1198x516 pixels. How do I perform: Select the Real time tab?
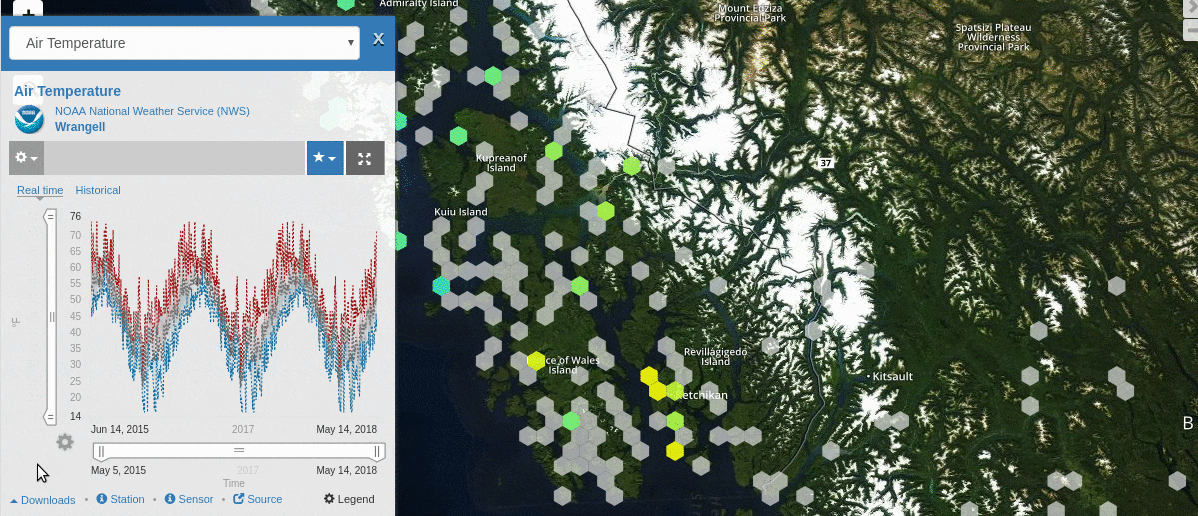click(x=40, y=190)
